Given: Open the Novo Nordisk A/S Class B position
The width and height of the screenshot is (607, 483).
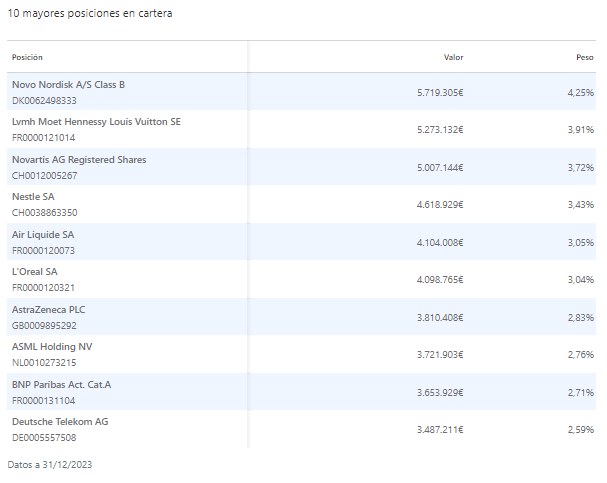Looking at the screenshot, I should [68, 85].
